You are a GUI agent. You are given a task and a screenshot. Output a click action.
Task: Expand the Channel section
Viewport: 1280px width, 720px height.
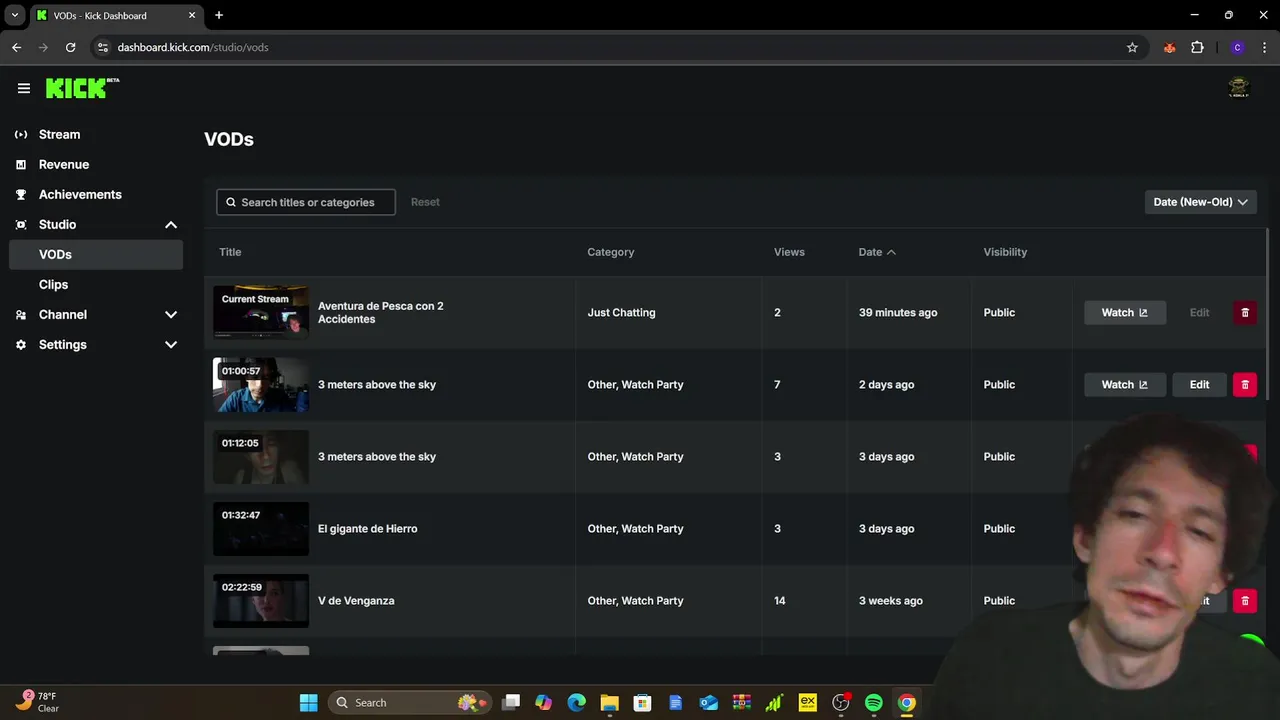95,314
